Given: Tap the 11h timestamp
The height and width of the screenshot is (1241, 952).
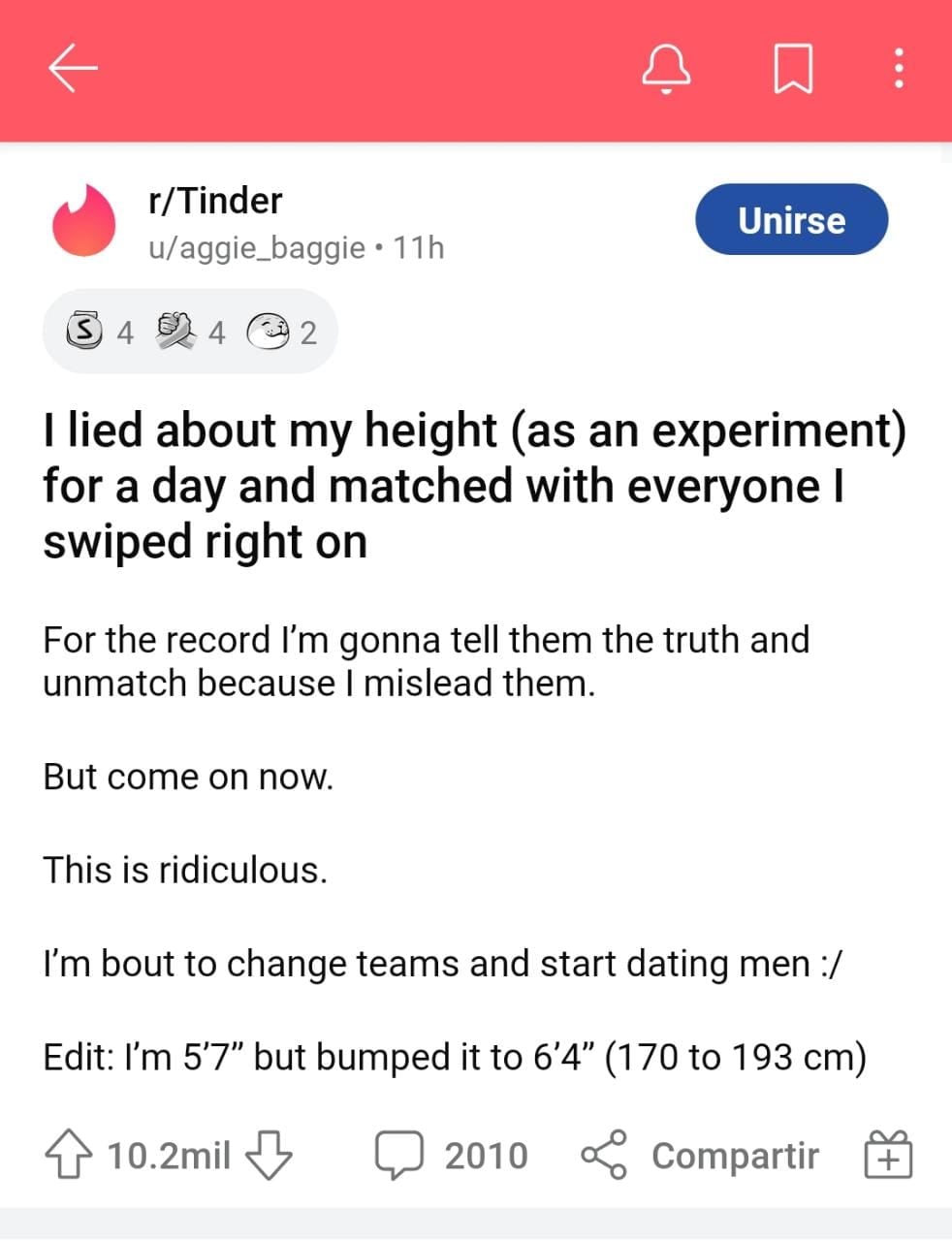Looking at the screenshot, I should tap(419, 247).
